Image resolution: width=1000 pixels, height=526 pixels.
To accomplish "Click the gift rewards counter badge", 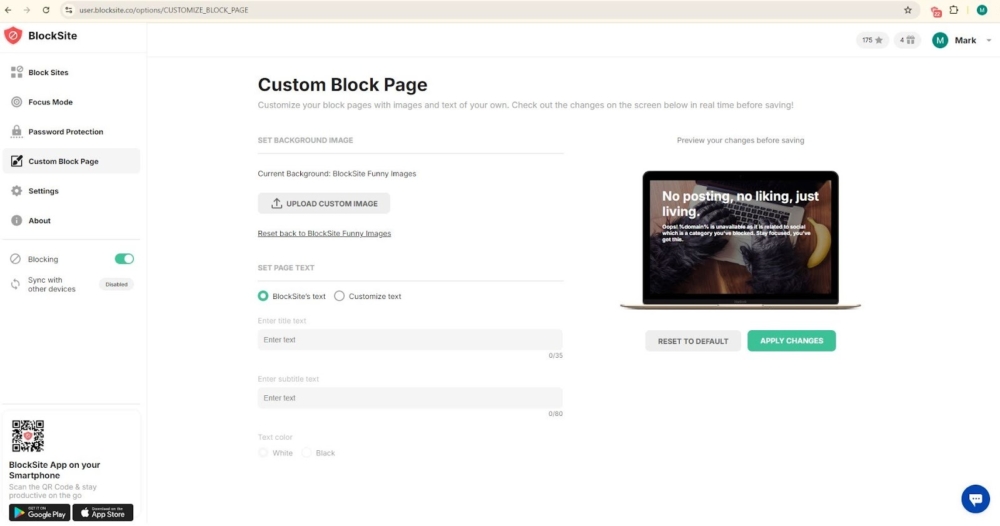I will [x=907, y=40].
